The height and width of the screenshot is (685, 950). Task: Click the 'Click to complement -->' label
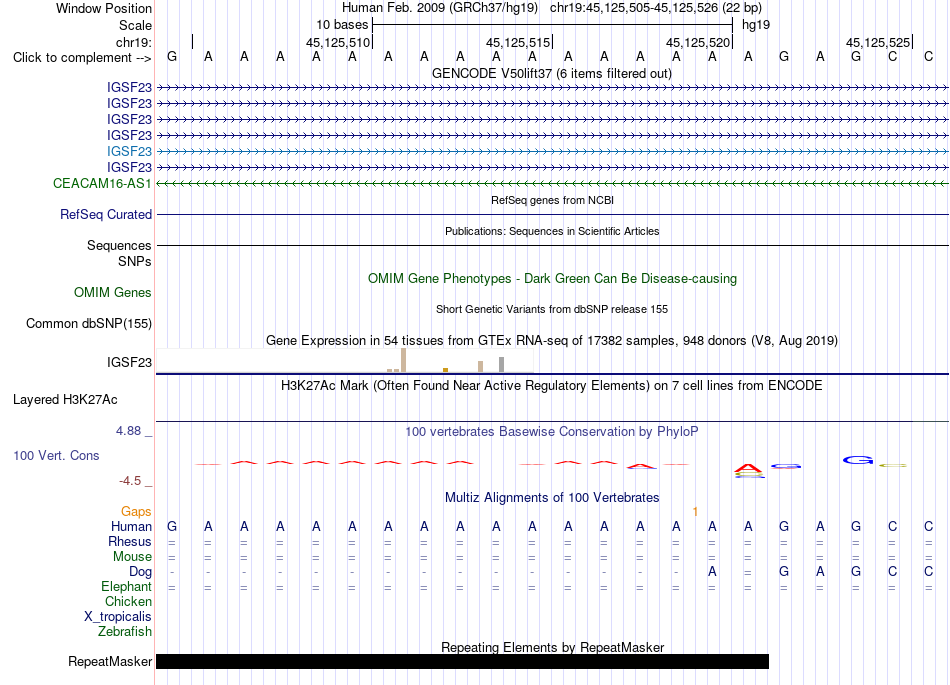pos(82,58)
